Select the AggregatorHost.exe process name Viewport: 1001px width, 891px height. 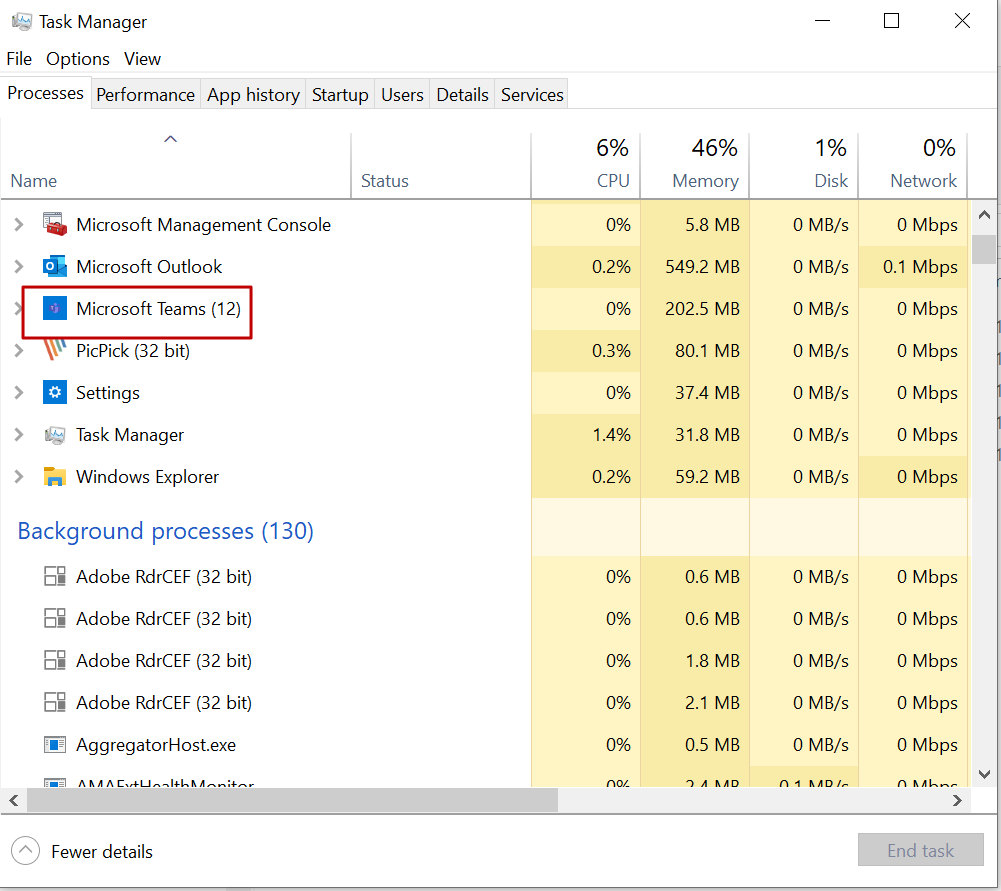(156, 744)
